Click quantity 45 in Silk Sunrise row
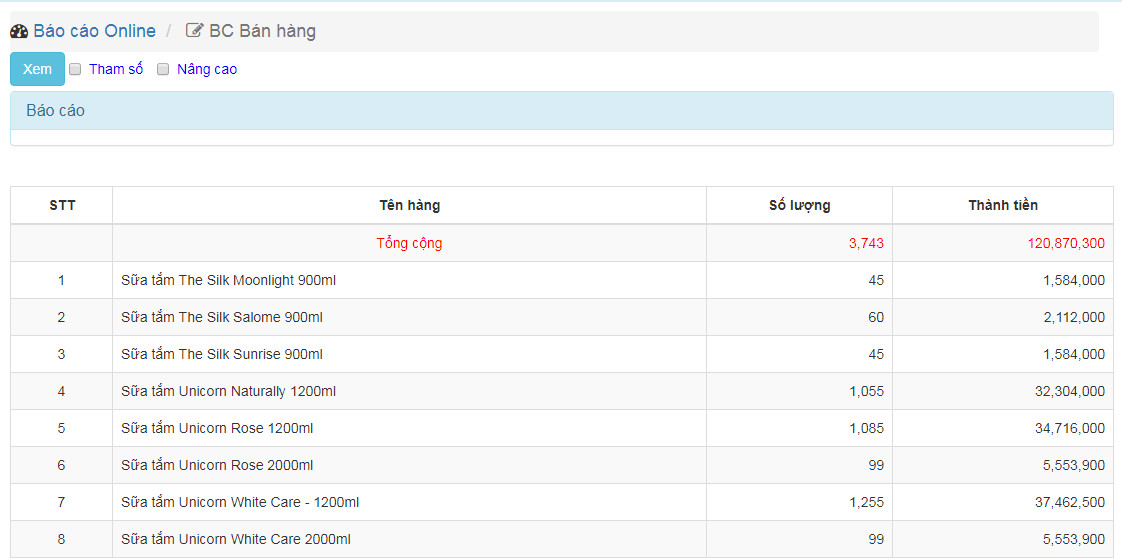The height and width of the screenshot is (560, 1122). [876, 354]
